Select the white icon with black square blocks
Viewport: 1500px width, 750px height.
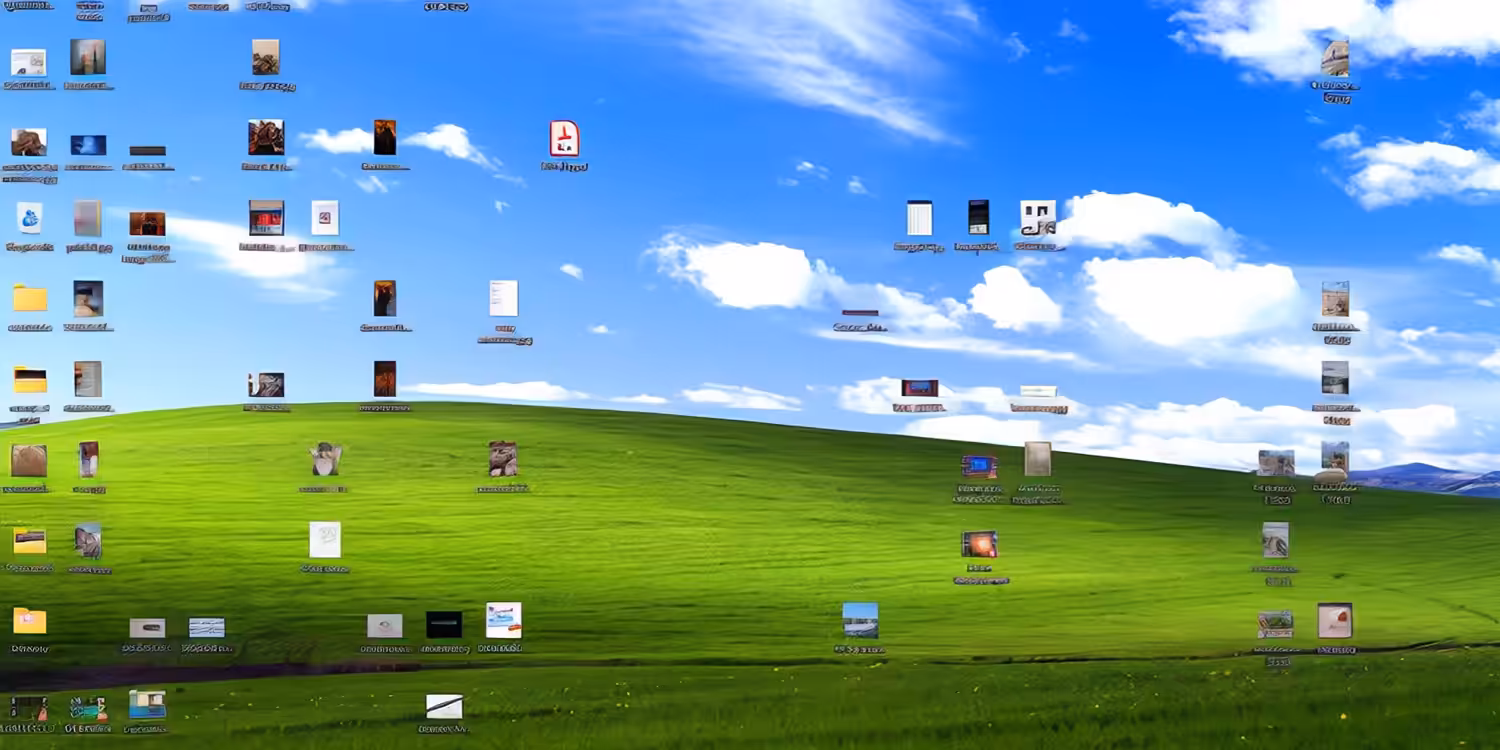1038,218
